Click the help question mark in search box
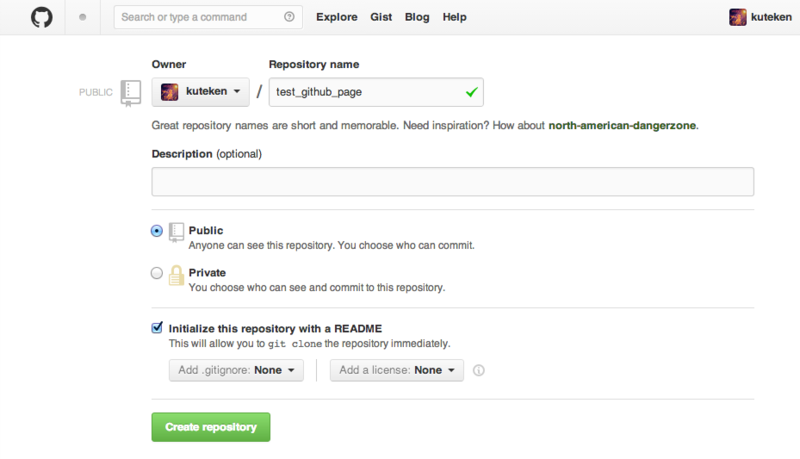800x459 pixels. tap(289, 17)
